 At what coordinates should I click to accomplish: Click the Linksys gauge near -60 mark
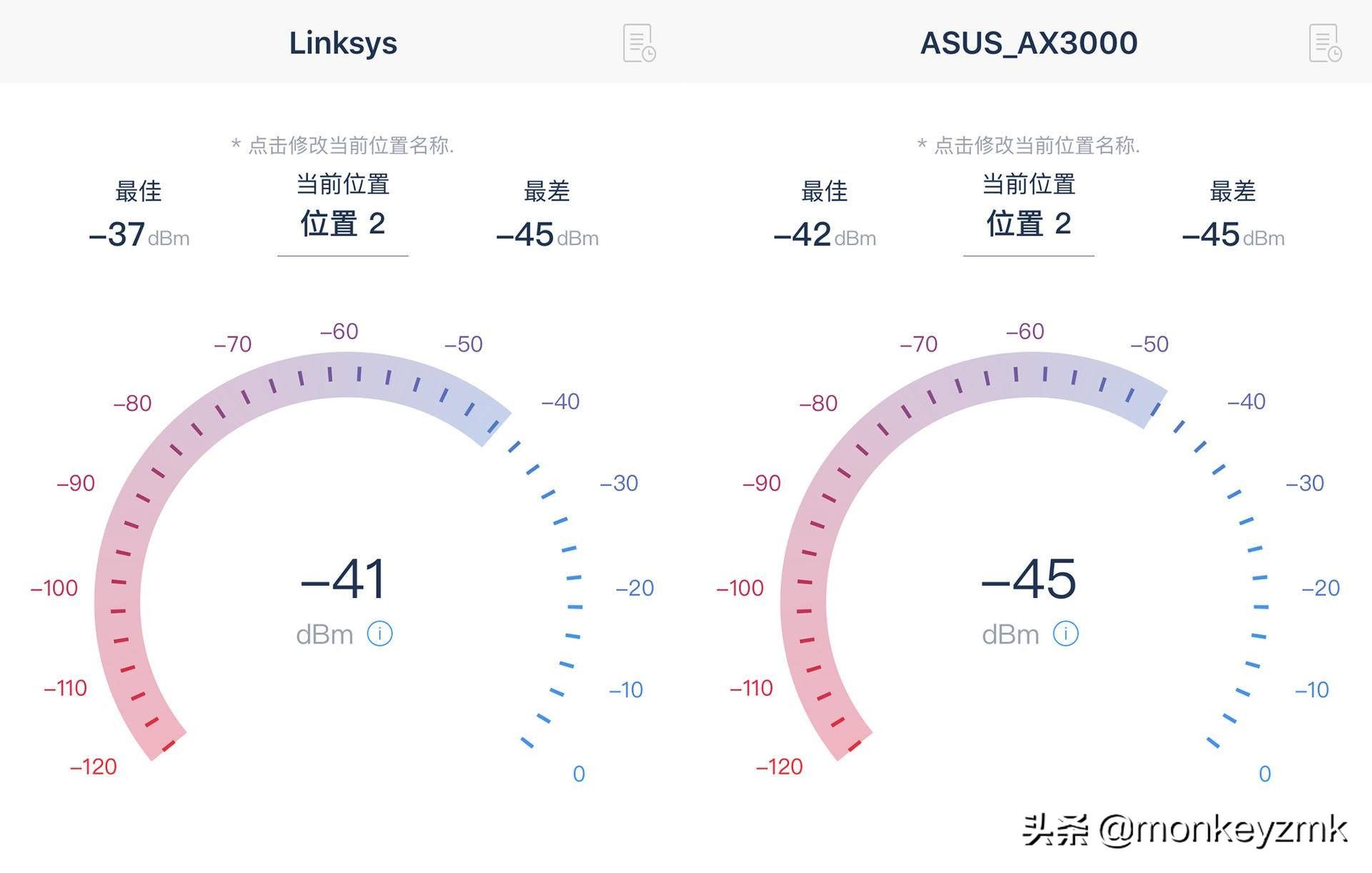coord(339,331)
